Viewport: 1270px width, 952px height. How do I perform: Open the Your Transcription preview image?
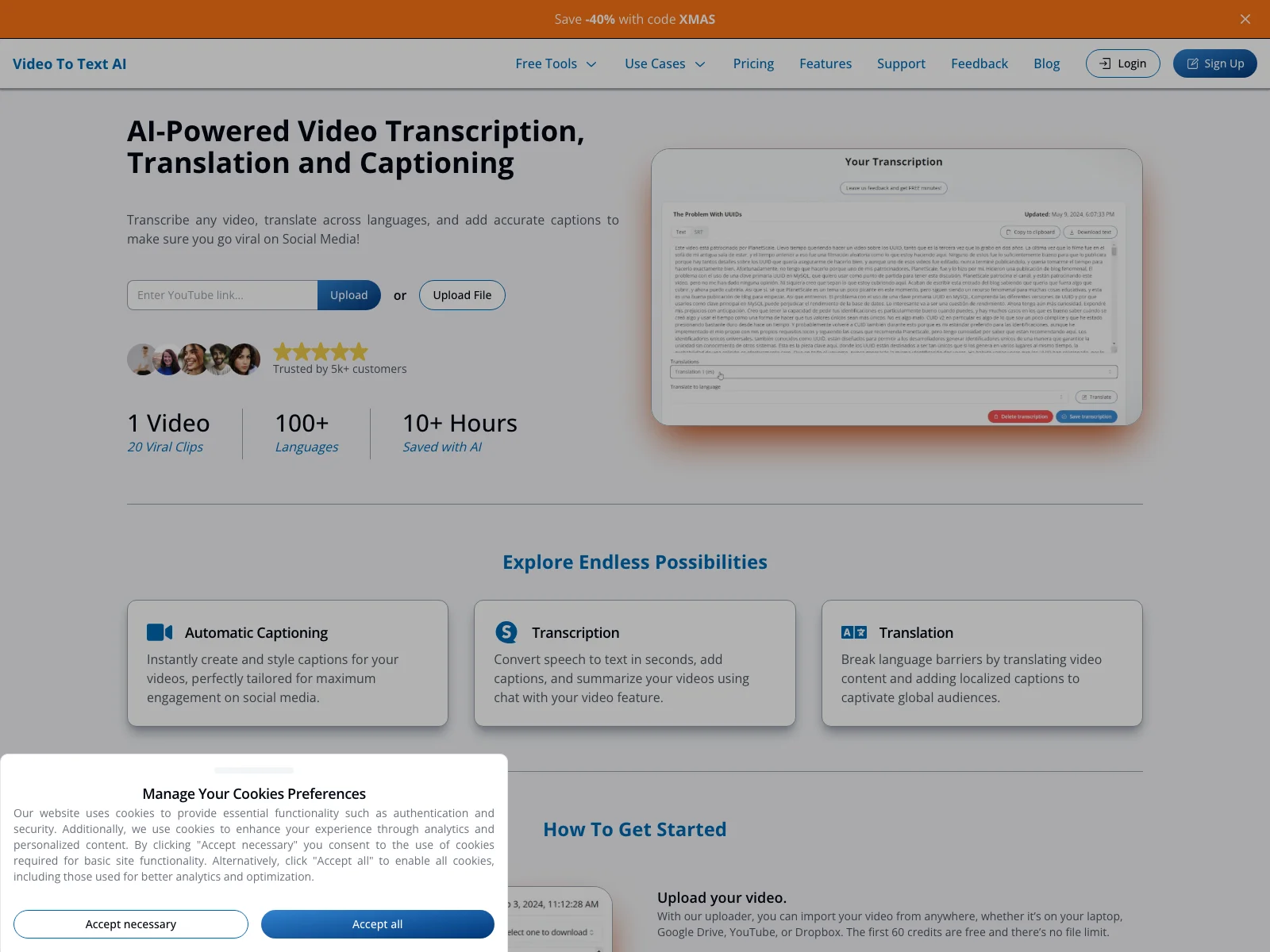point(897,286)
